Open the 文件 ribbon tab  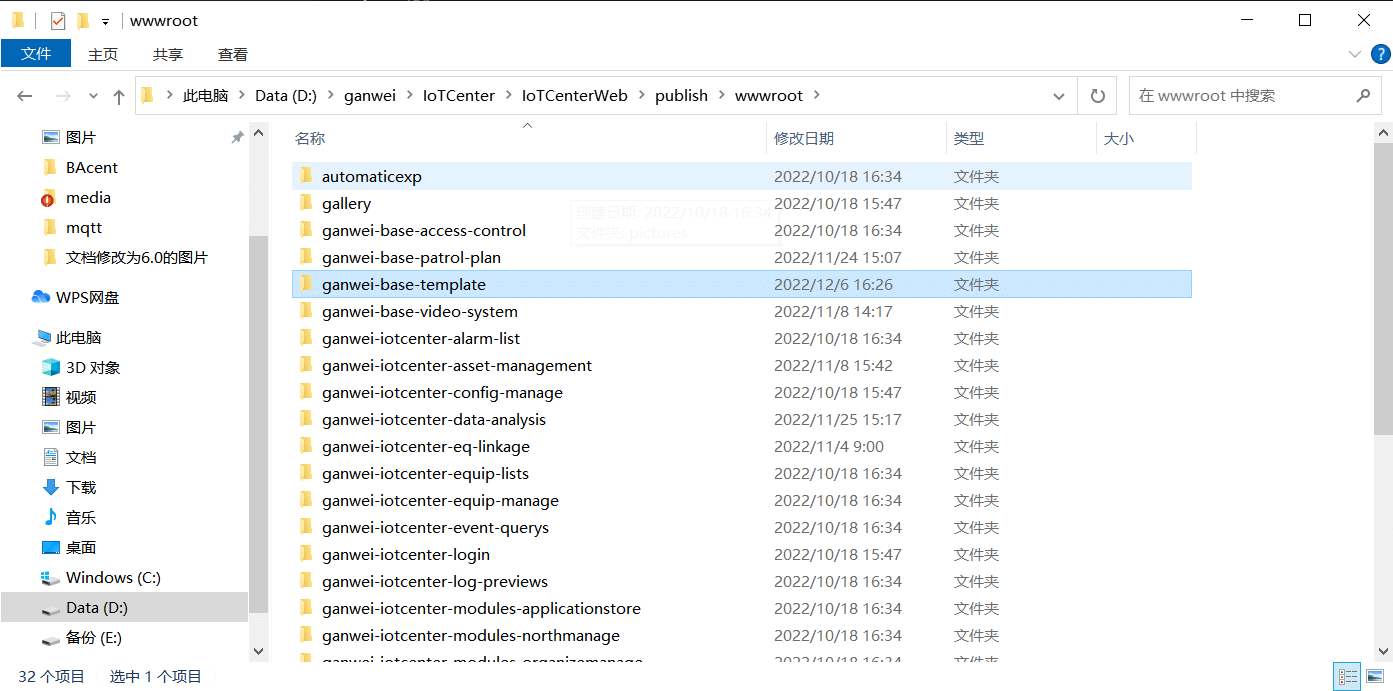coord(36,54)
